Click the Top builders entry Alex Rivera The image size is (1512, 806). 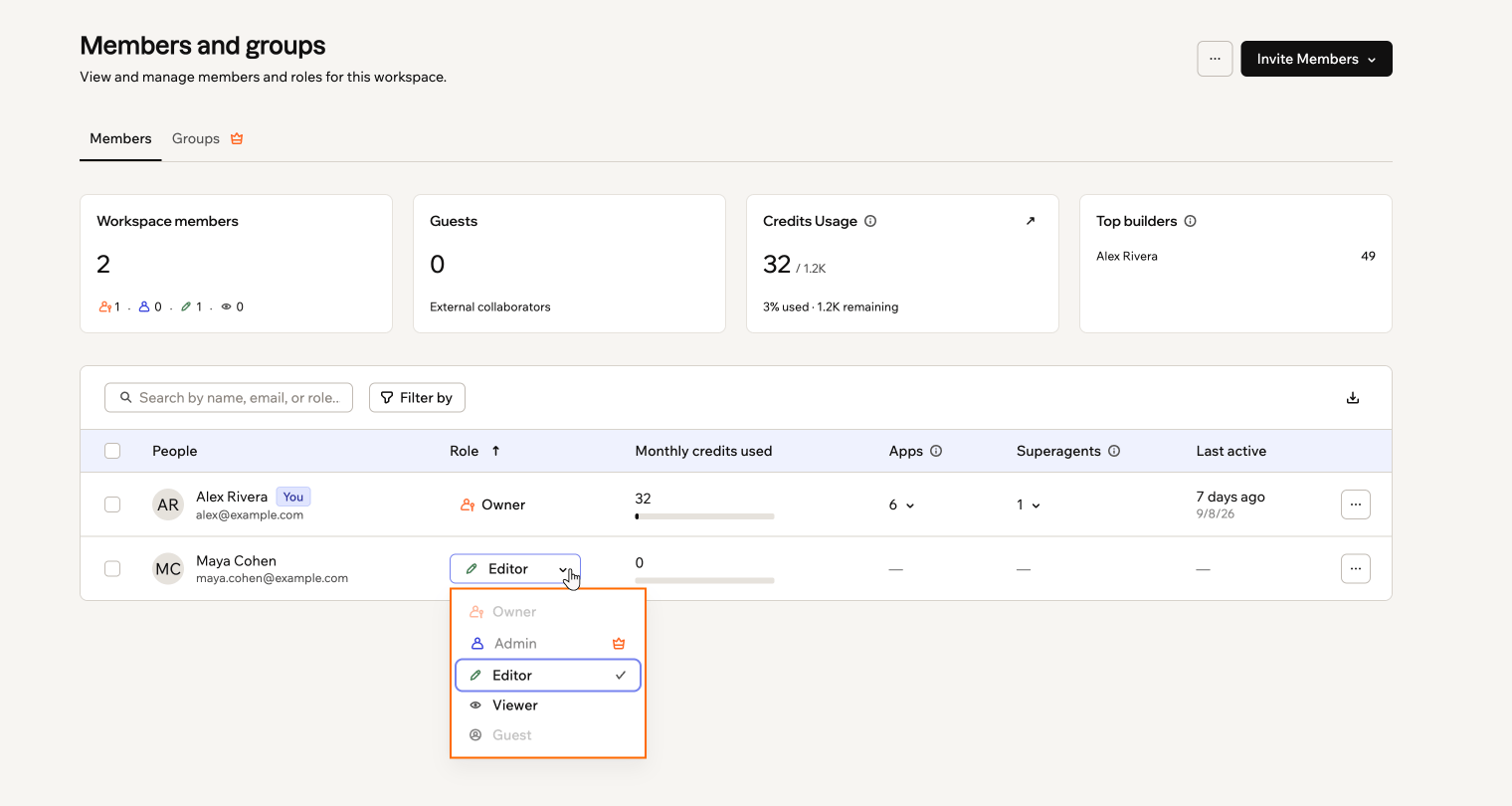1127,256
